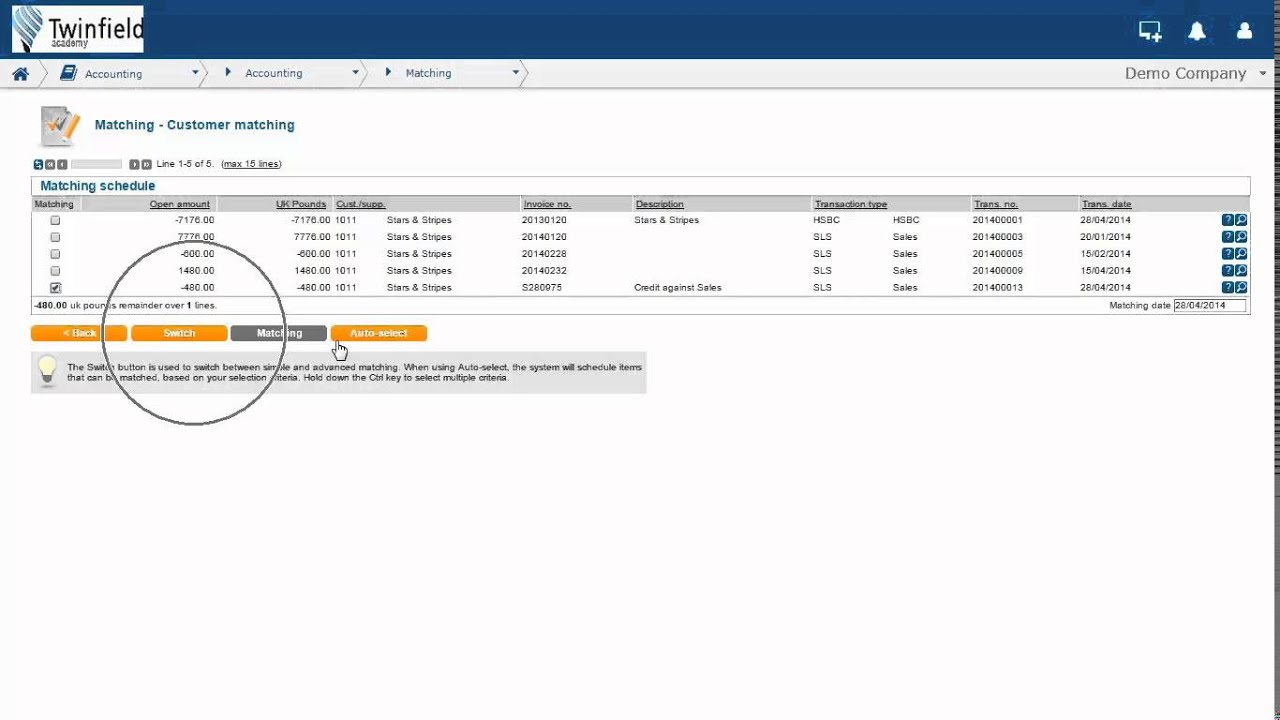Image resolution: width=1280 pixels, height=720 pixels.
Task: Open the Demo Company dropdown
Action: click(x=1195, y=73)
